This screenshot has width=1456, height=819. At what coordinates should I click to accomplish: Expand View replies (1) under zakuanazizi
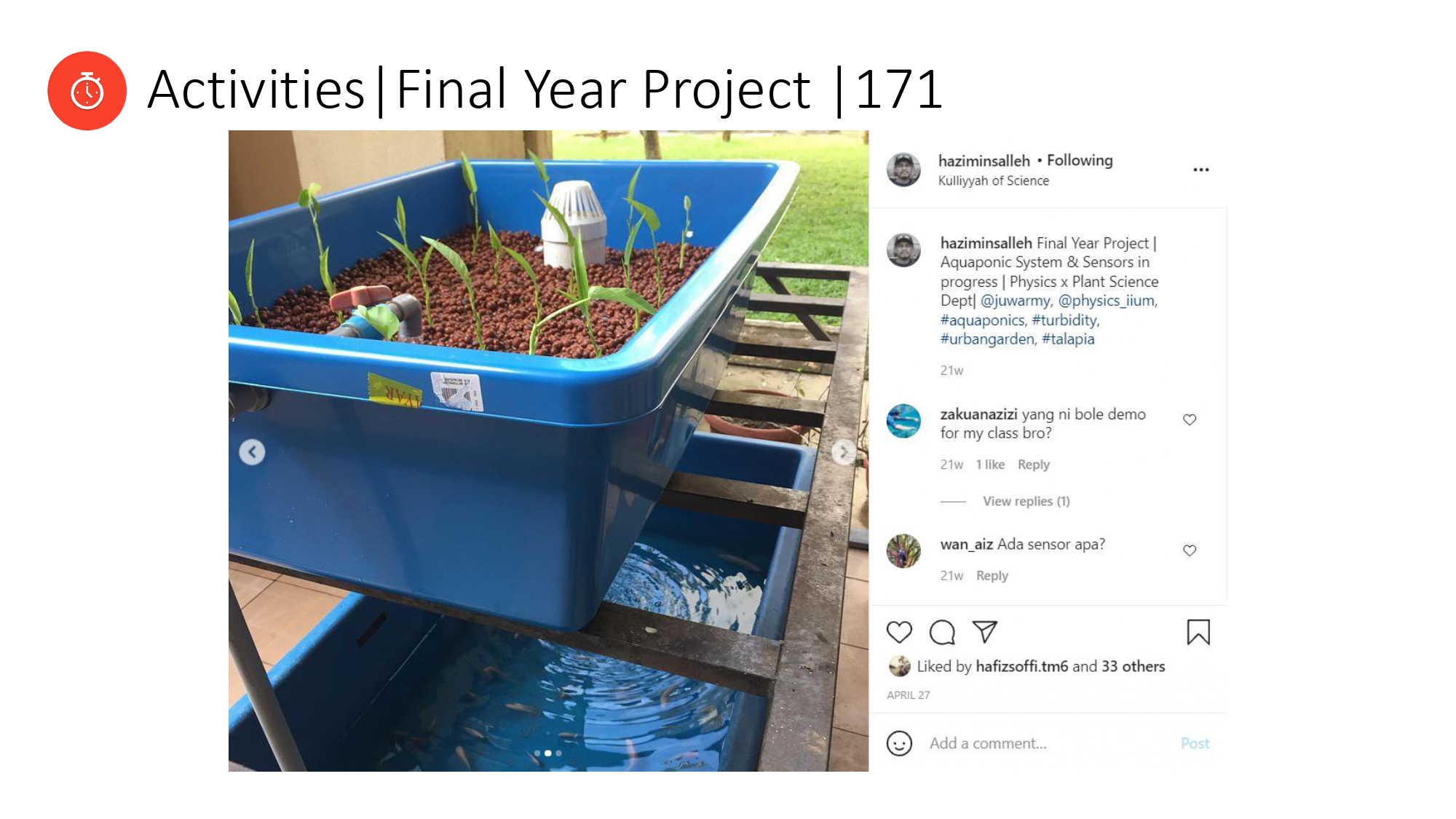pyautogui.click(x=1026, y=501)
